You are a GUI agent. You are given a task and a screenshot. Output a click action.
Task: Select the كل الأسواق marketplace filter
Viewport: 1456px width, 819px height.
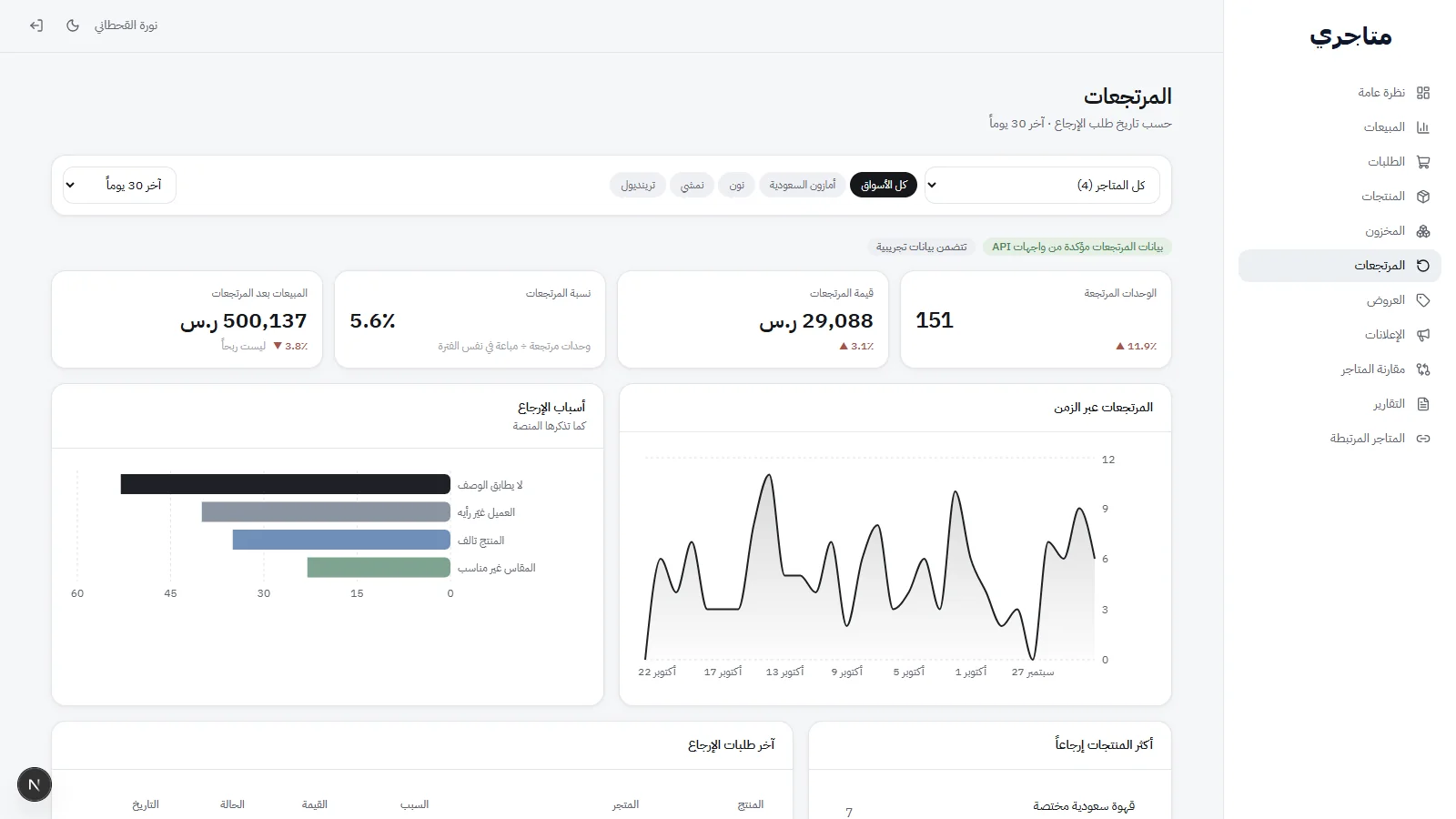click(884, 186)
